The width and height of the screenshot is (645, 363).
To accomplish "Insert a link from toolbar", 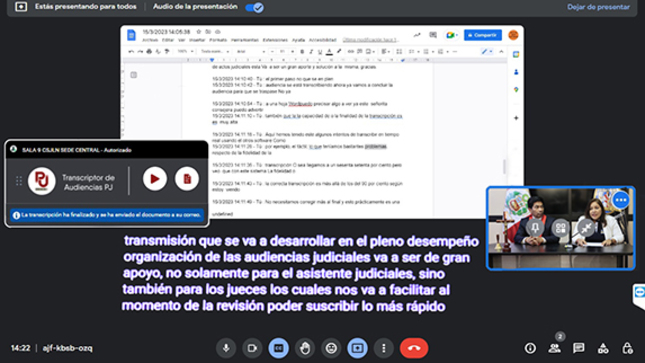I will point(350,51).
